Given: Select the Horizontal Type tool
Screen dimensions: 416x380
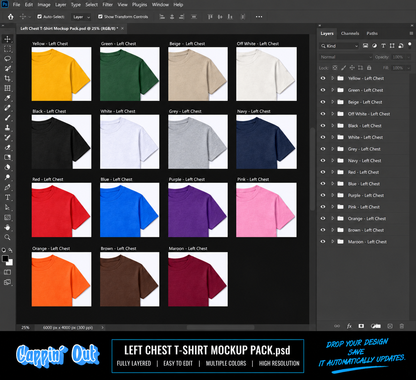Looking at the screenshot, I should pos(7,197).
